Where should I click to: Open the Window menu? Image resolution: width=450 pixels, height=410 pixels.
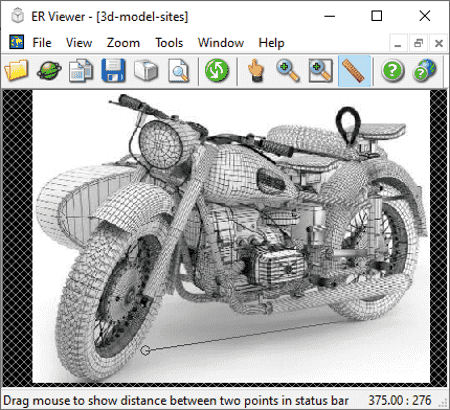click(x=221, y=43)
